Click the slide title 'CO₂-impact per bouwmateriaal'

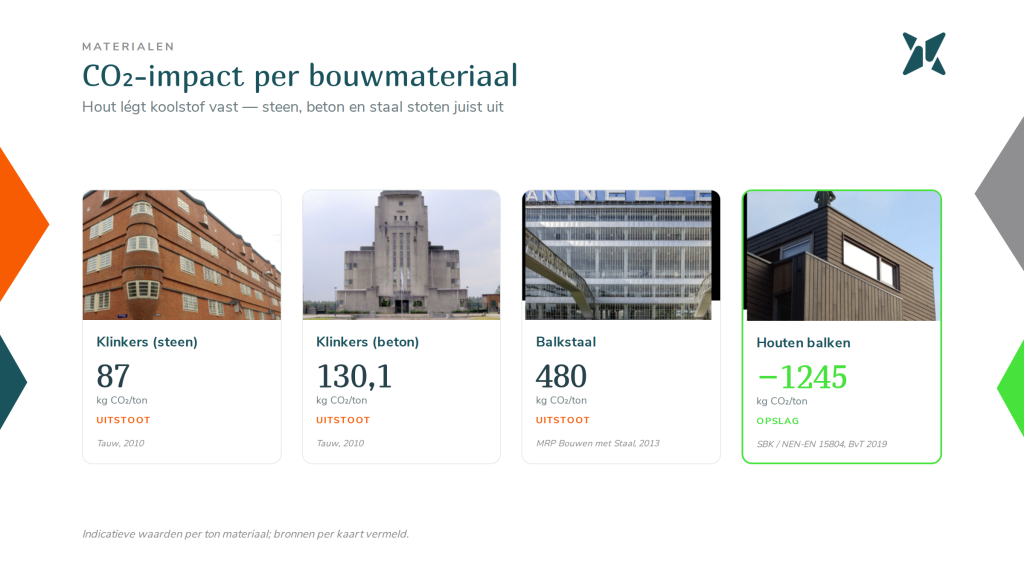(x=300, y=76)
